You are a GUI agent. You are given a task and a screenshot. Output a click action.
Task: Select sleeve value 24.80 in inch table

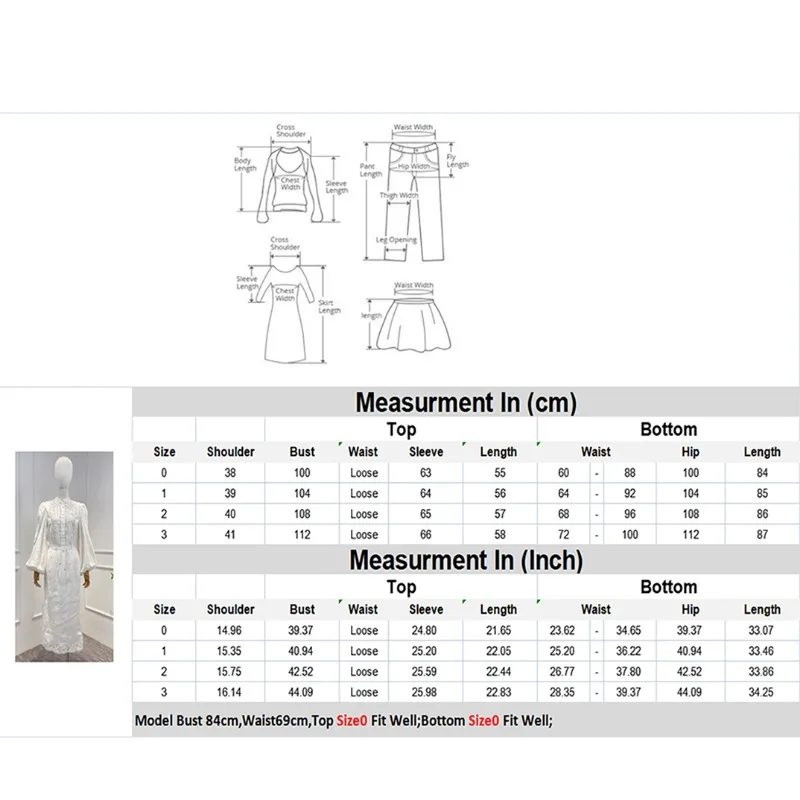click(424, 631)
